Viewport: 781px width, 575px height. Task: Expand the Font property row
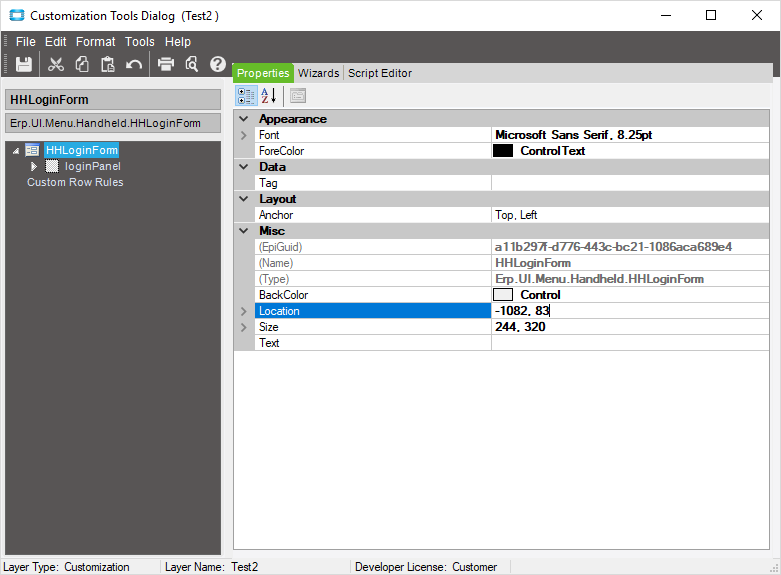click(x=244, y=135)
